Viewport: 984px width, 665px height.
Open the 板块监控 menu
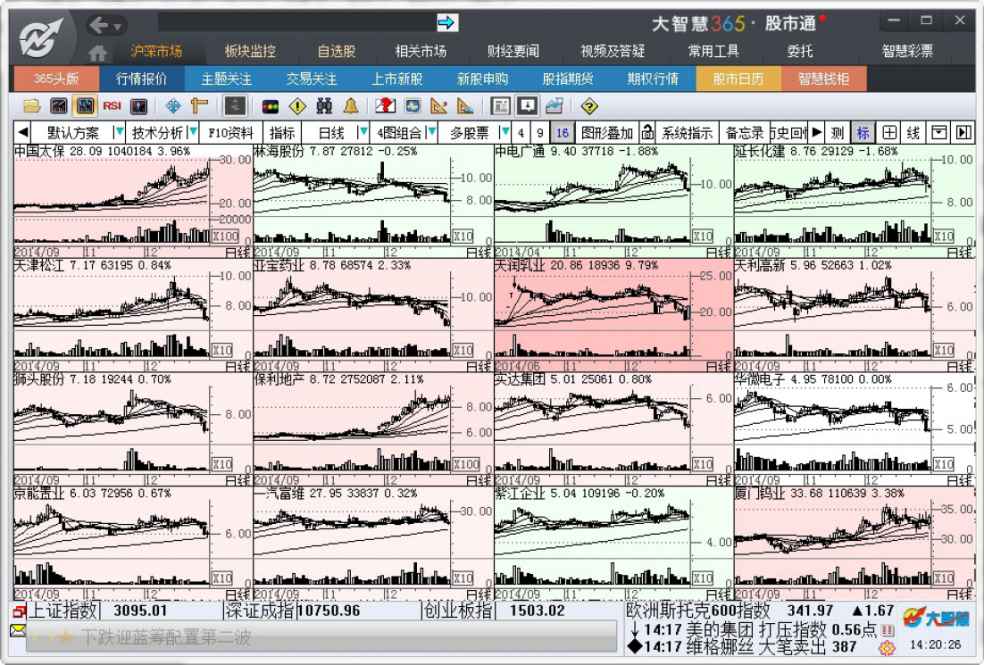click(250, 51)
